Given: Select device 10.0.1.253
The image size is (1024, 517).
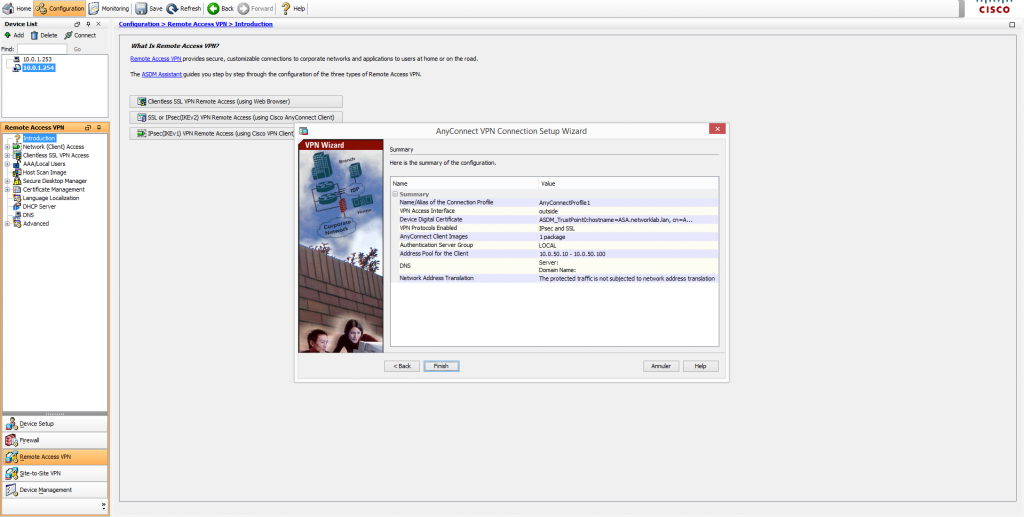Looking at the screenshot, I should 37,59.
